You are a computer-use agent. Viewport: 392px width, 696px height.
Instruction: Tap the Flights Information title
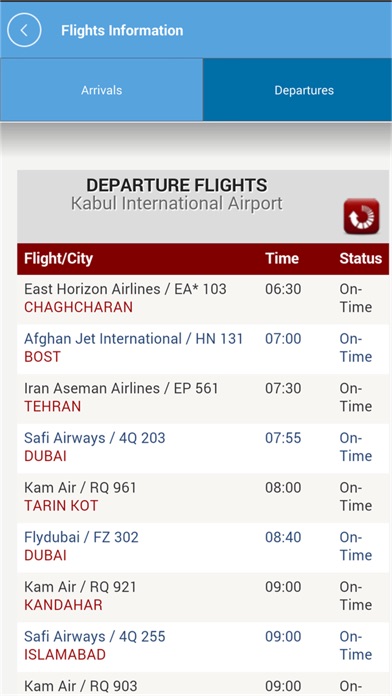(x=122, y=30)
